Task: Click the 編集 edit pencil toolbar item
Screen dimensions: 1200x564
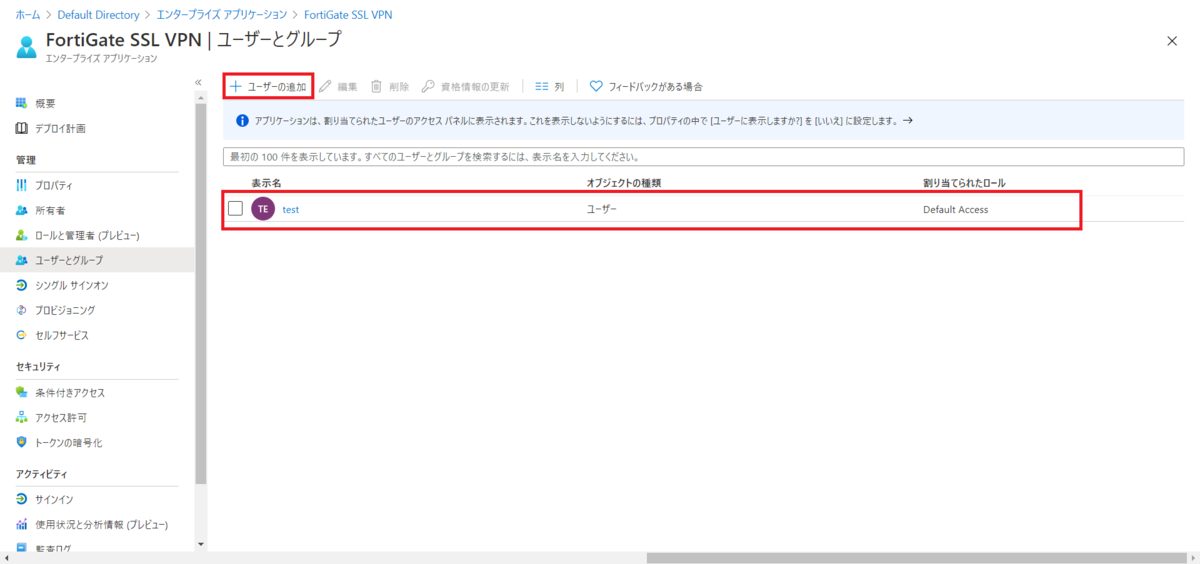Action: pyautogui.click(x=338, y=87)
